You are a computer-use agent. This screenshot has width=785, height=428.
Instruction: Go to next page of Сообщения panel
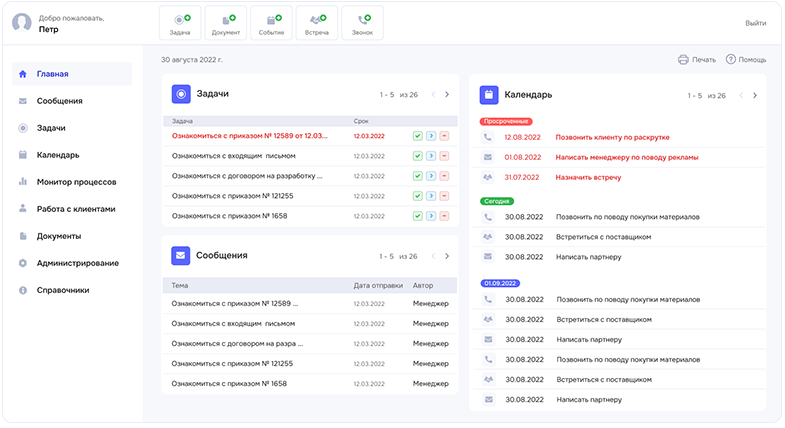pyautogui.click(x=447, y=256)
